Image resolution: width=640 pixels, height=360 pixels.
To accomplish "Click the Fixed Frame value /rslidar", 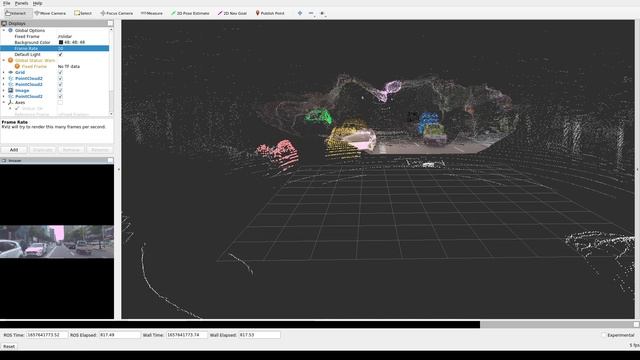I will 65,36.
